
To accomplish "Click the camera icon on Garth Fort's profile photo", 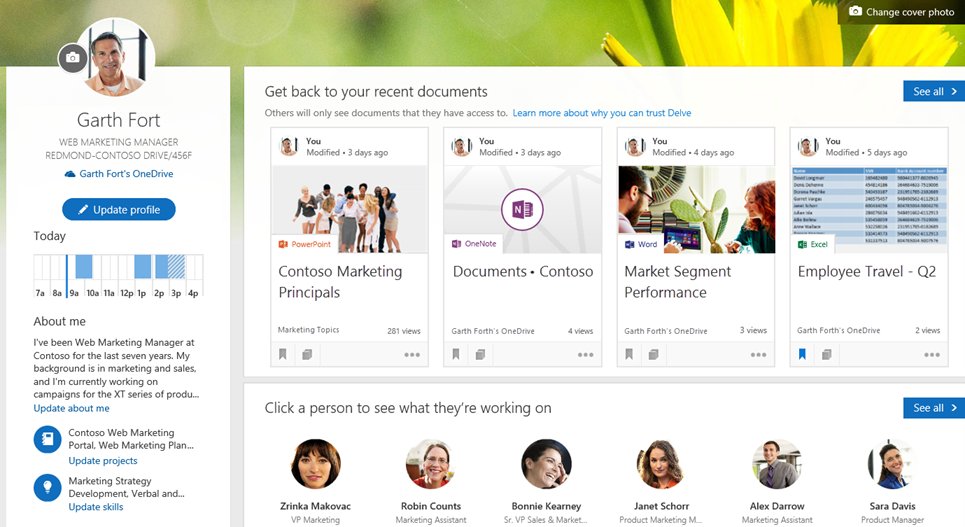I will 73,58.
